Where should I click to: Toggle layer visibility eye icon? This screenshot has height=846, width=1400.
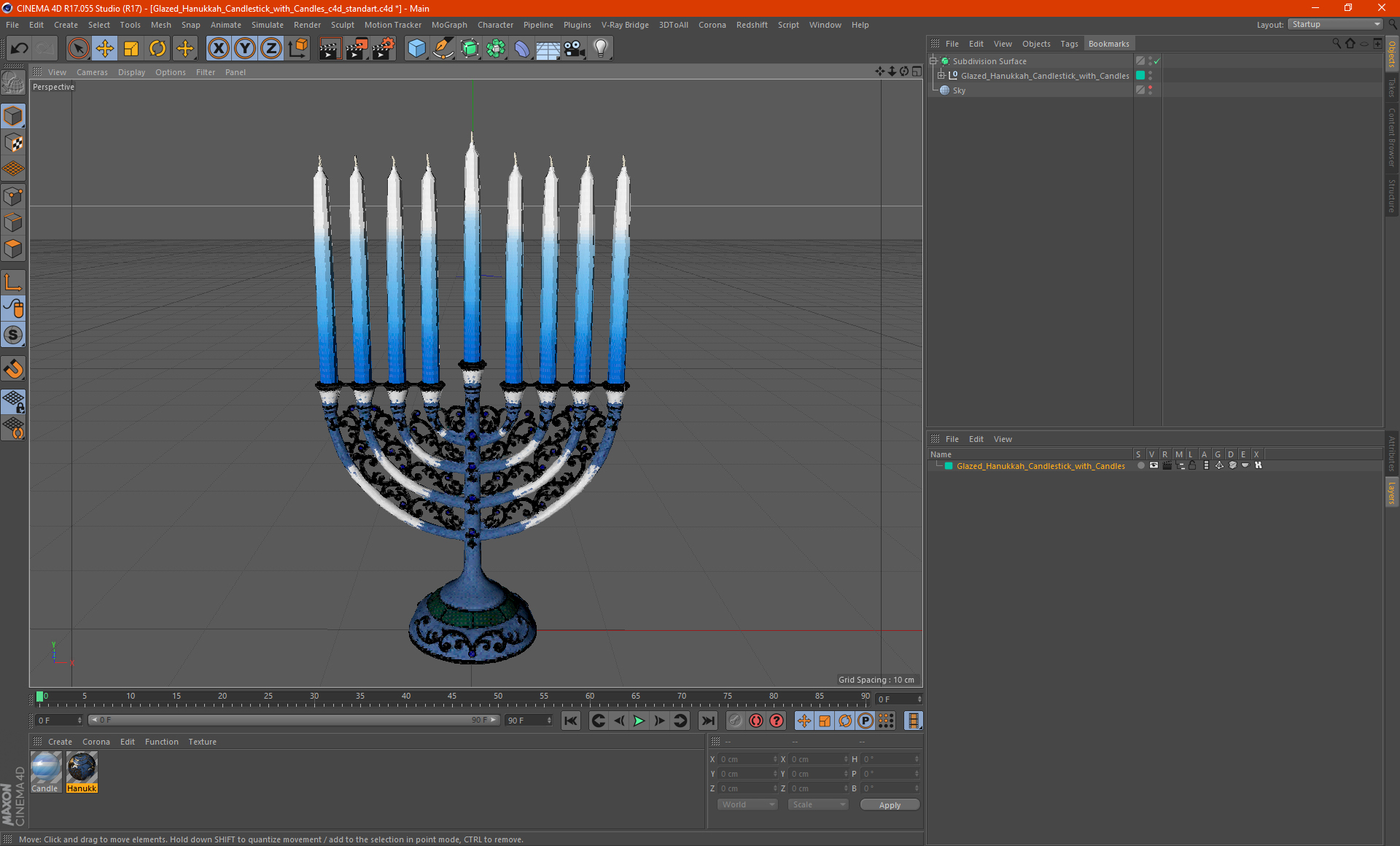(x=1154, y=465)
